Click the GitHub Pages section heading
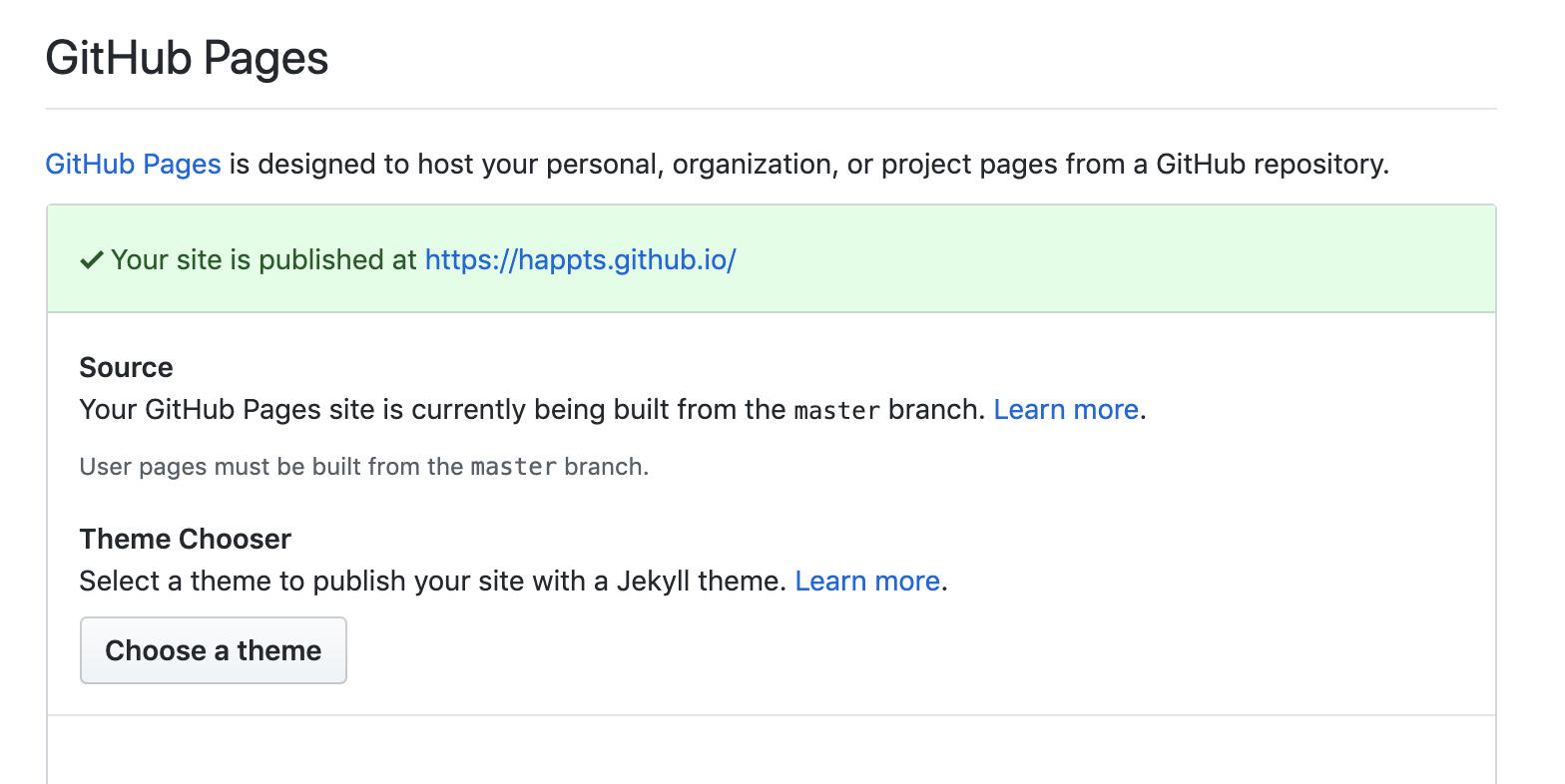 click(x=187, y=58)
